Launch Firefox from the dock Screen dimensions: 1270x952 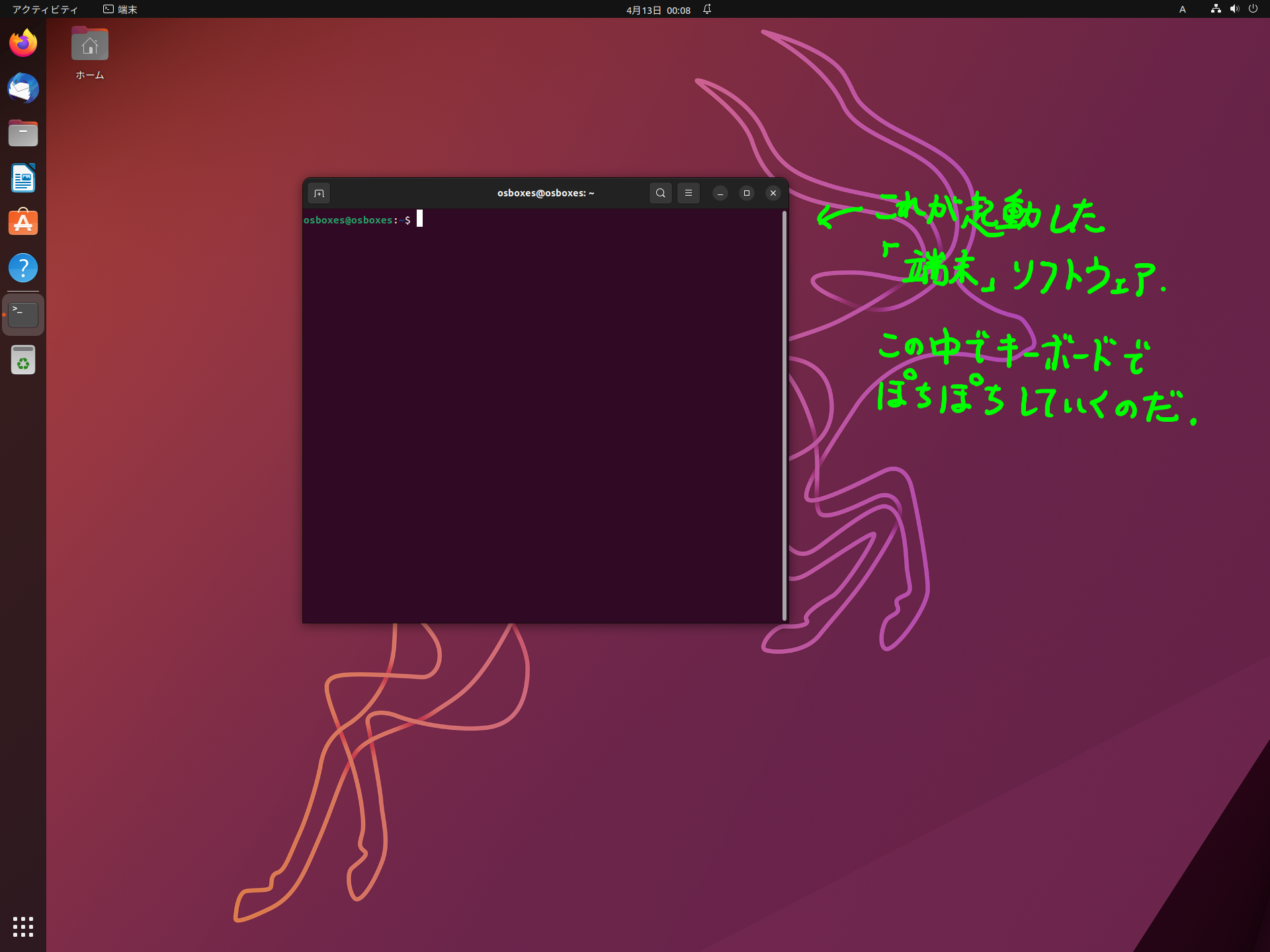click(23, 44)
